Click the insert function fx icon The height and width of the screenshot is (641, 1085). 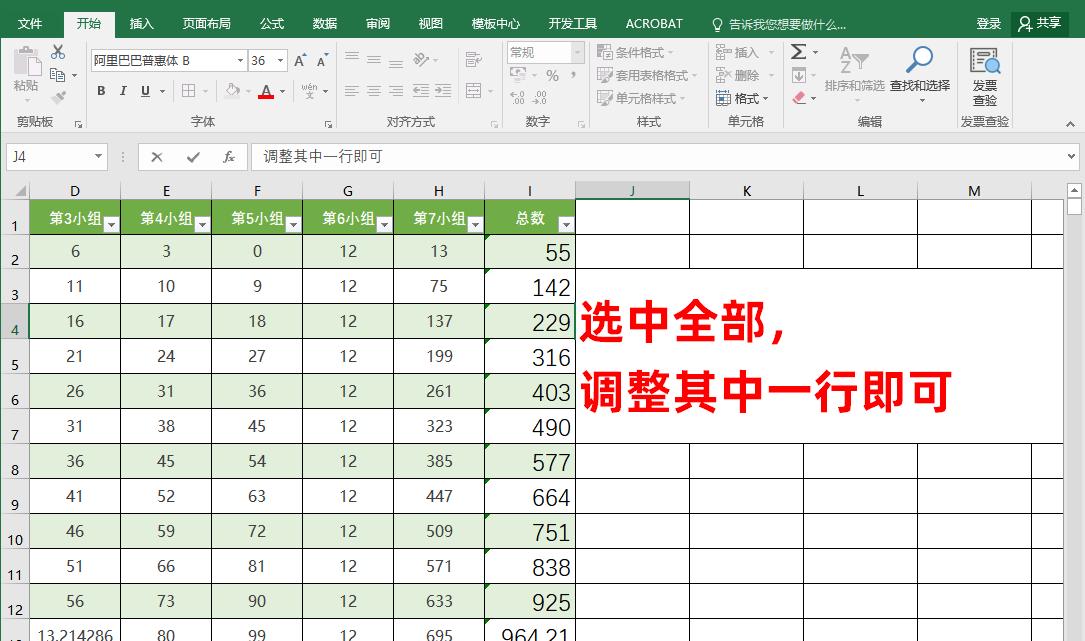[229, 157]
